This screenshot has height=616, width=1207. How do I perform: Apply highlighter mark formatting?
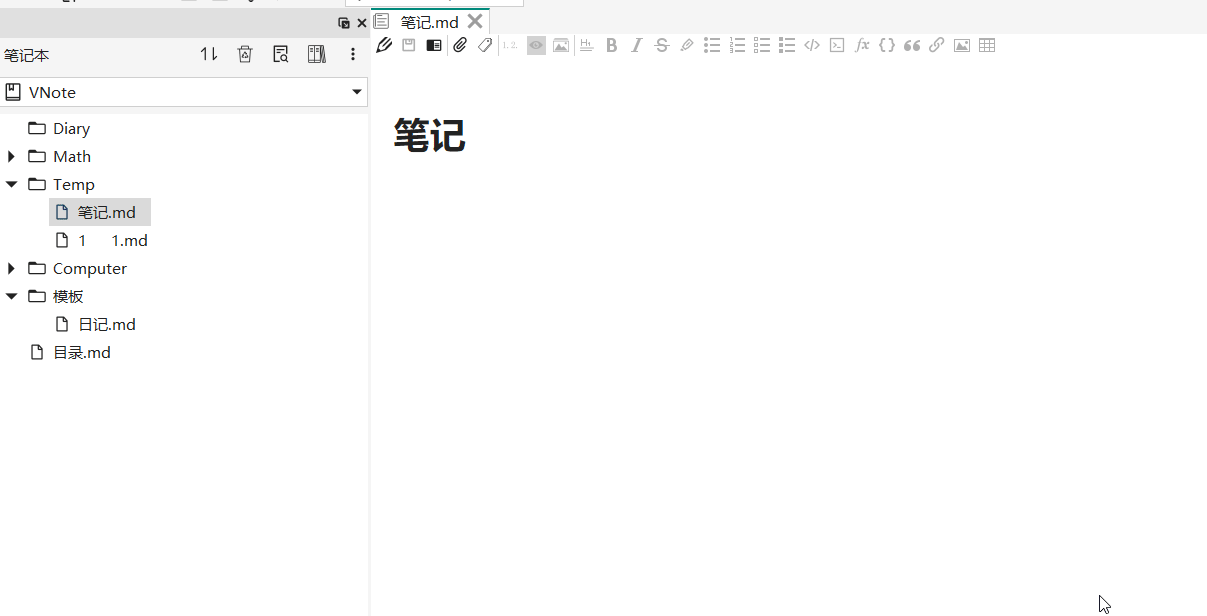(x=686, y=45)
